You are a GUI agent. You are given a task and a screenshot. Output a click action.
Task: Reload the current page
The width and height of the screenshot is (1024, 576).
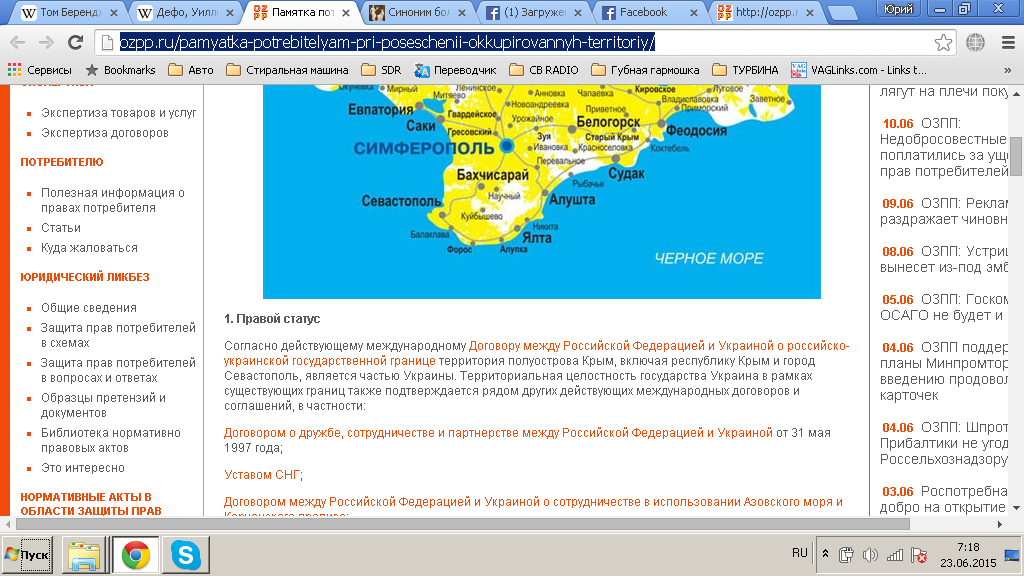click(x=76, y=43)
